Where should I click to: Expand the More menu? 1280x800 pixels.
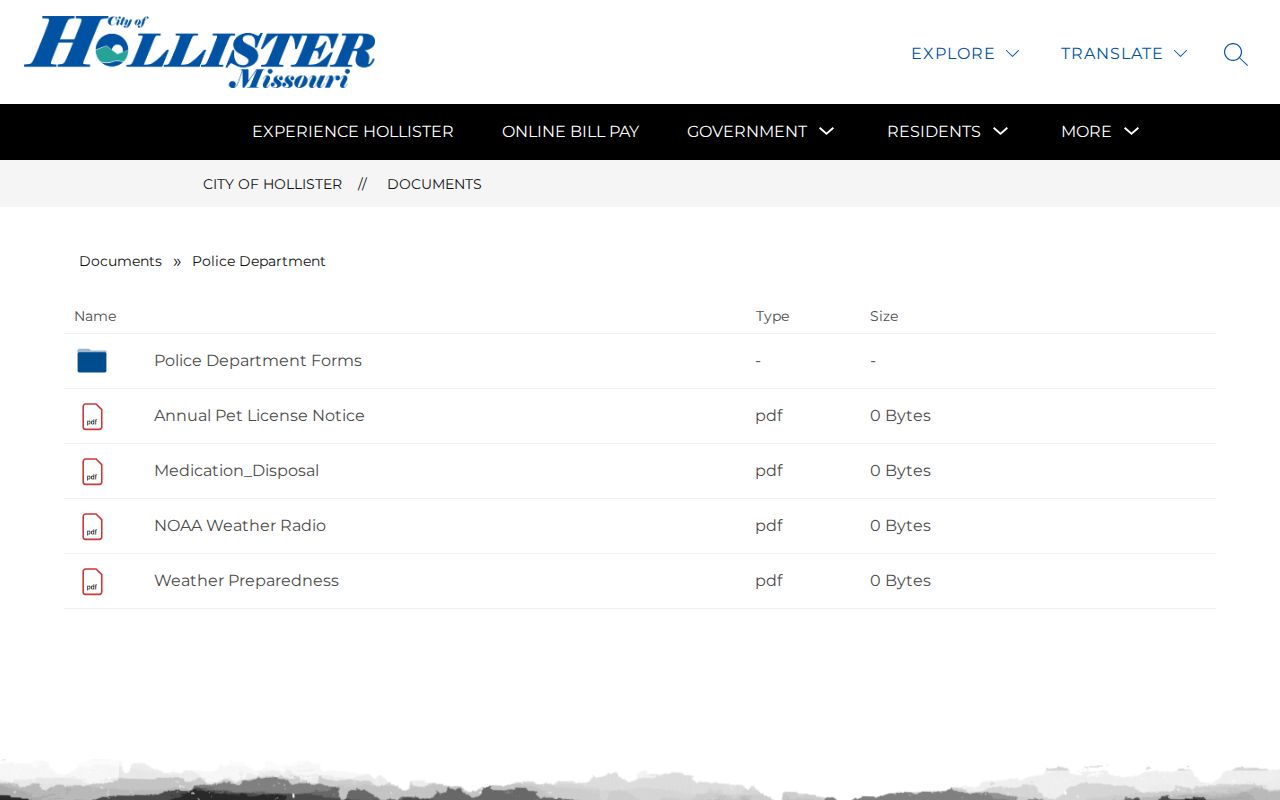click(x=1100, y=132)
